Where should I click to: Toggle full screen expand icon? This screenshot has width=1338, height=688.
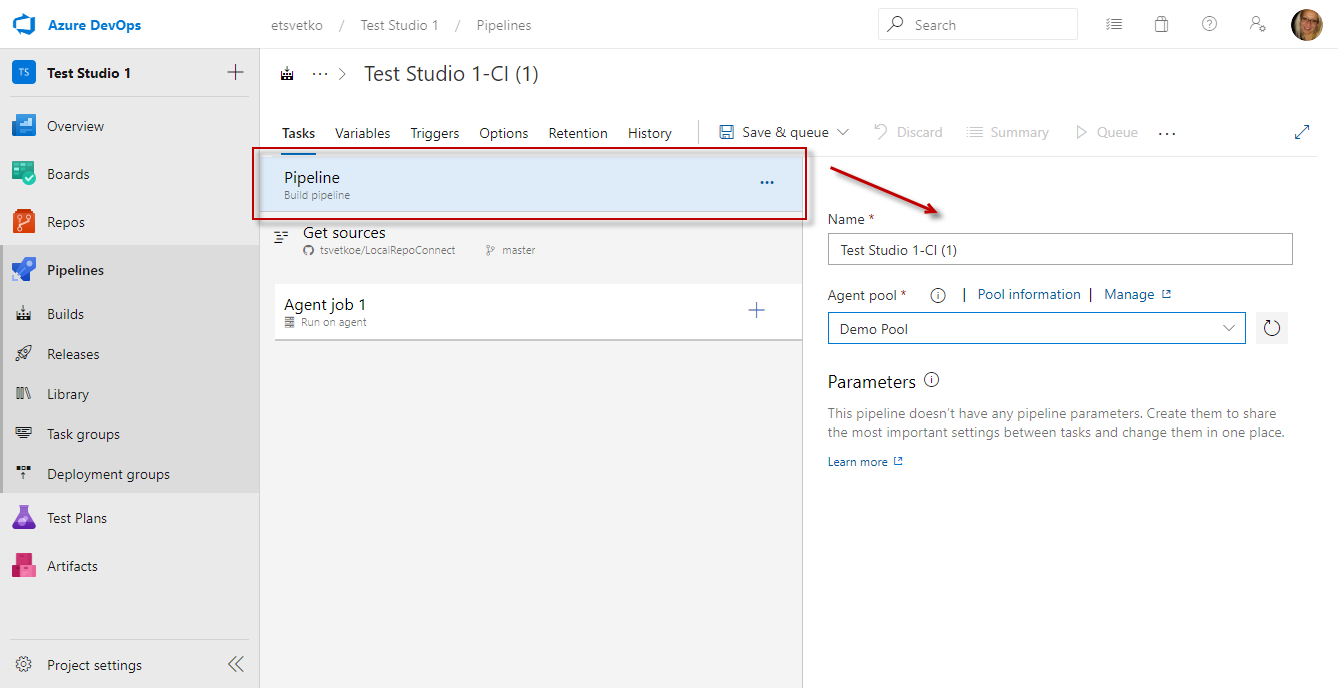click(x=1302, y=132)
